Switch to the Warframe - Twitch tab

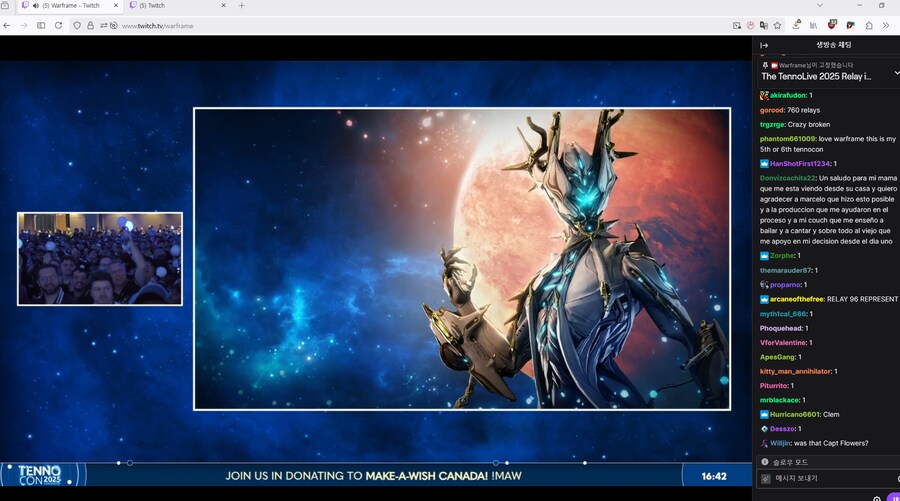pyautogui.click(x=70, y=6)
